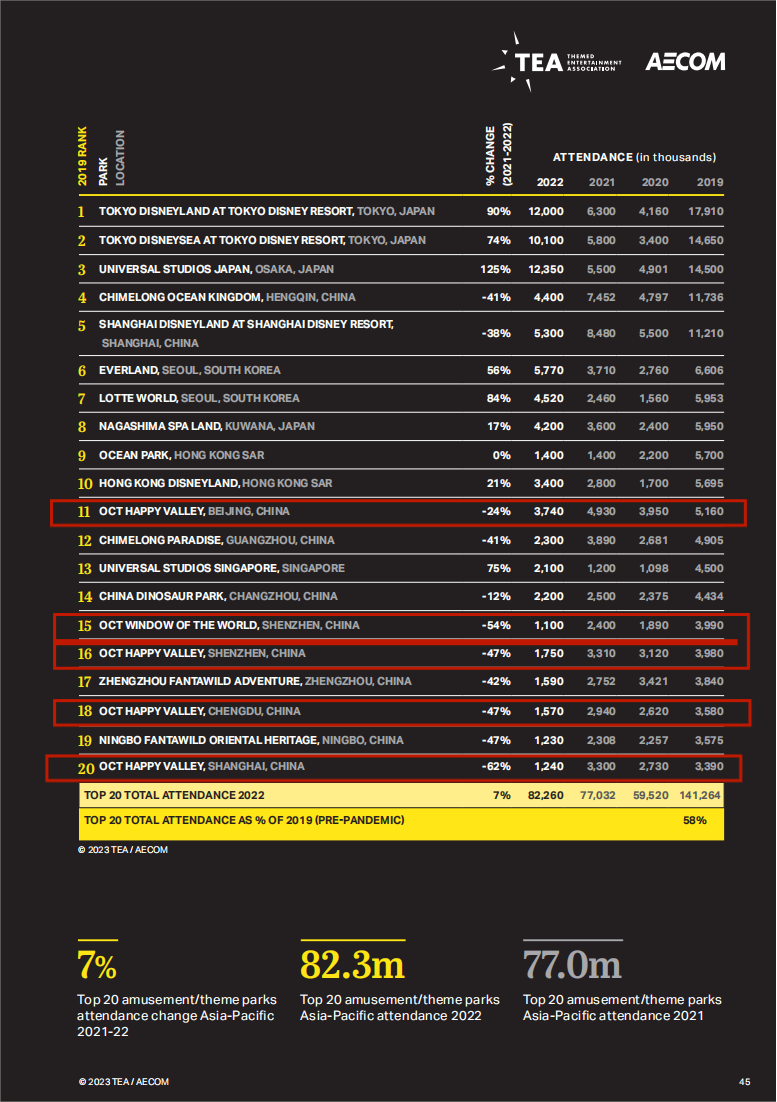This screenshot has height=1102, width=777.
Task: Click Everland, Seoul, South Korea text
Action: 189,370
